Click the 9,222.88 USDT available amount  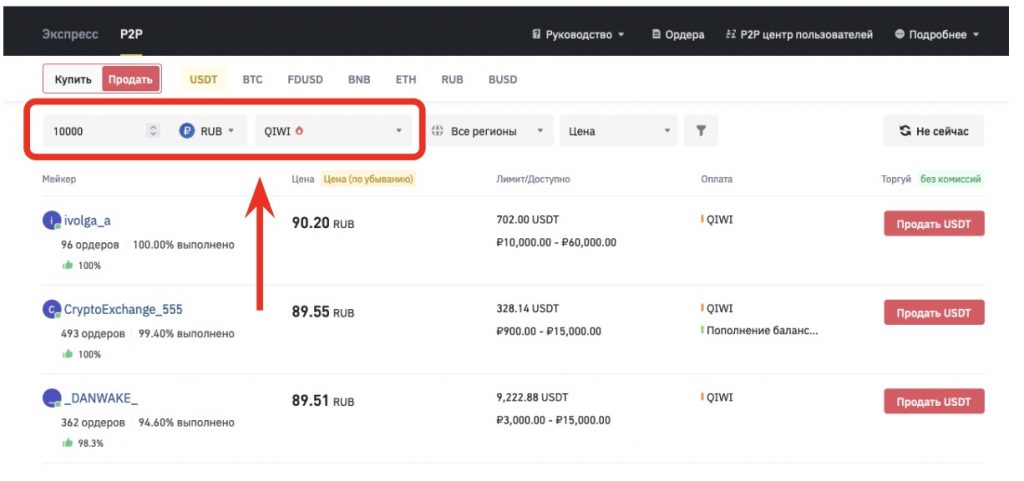point(532,397)
